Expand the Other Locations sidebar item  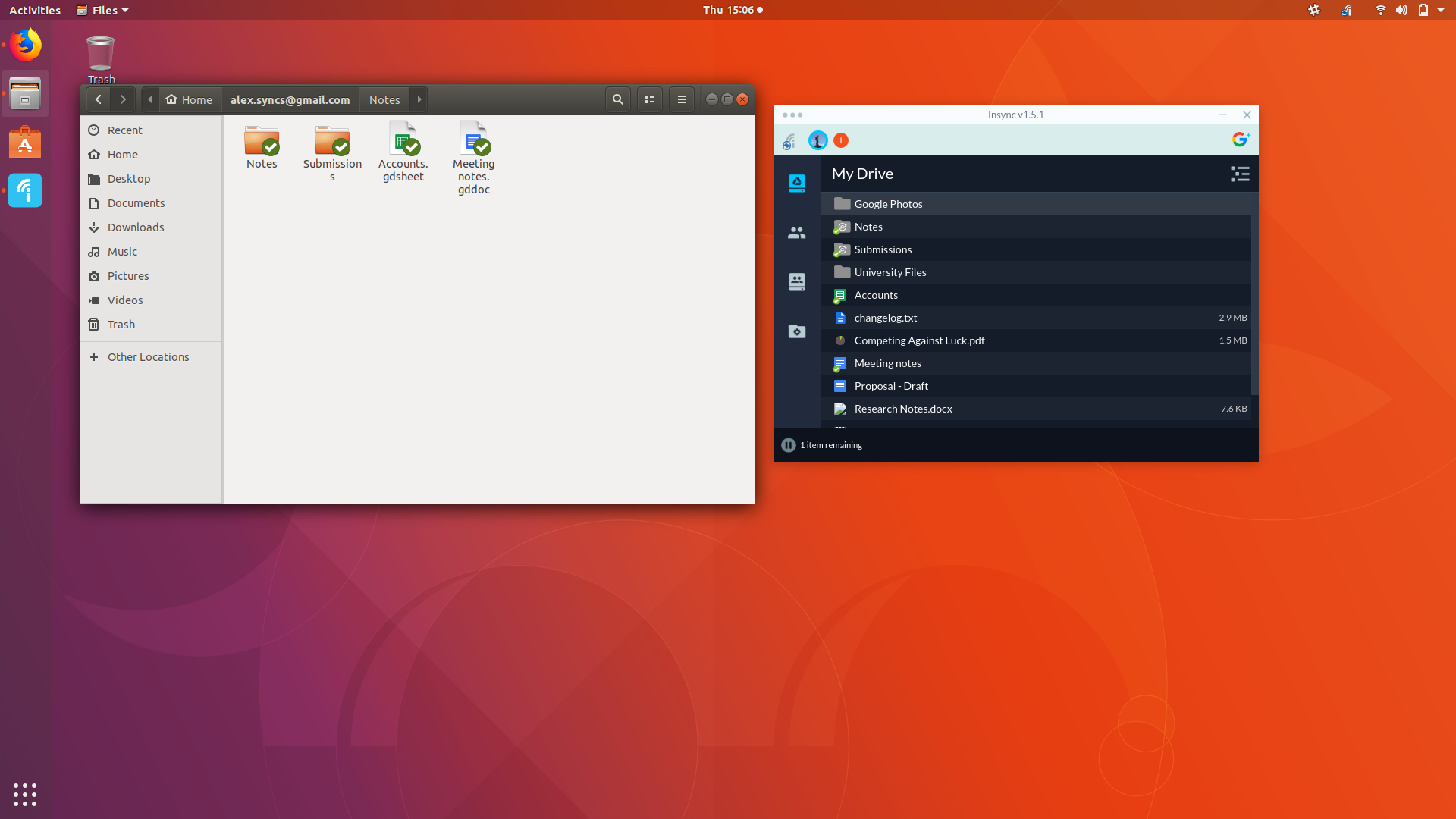(94, 357)
